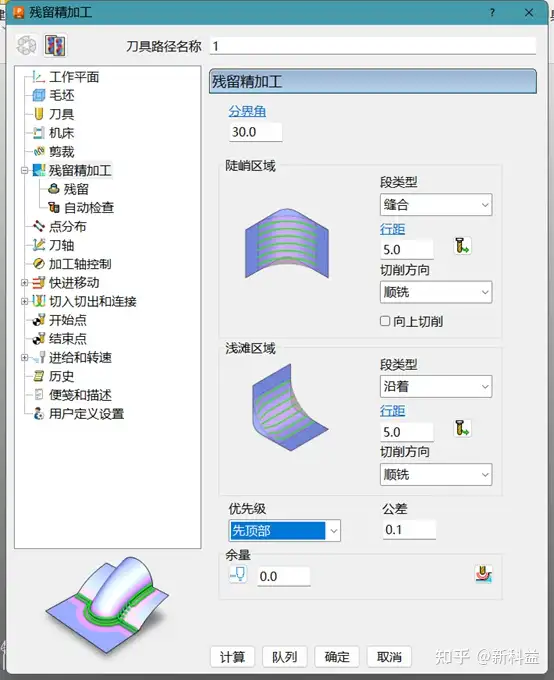Expand the 切入切出和连接 tree node
The width and height of the screenshot is (554, 680).
tap(25, 301)
